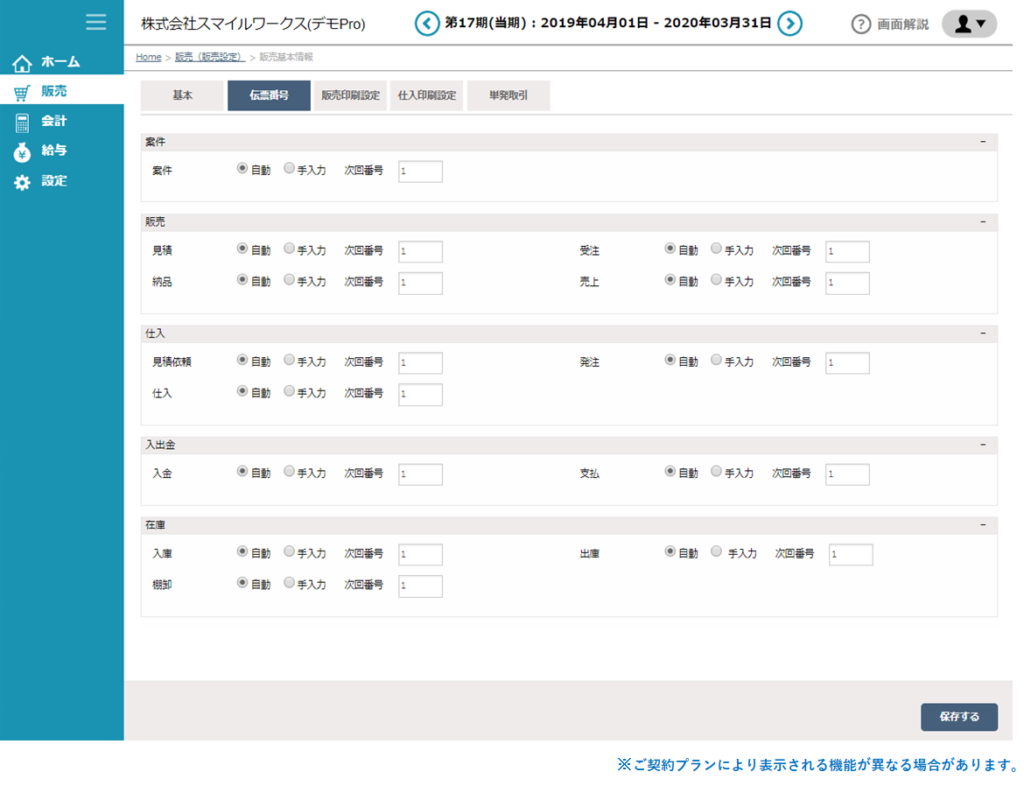Select 手入力 for 入金
Screen dimensions: 1024x786
289,471
